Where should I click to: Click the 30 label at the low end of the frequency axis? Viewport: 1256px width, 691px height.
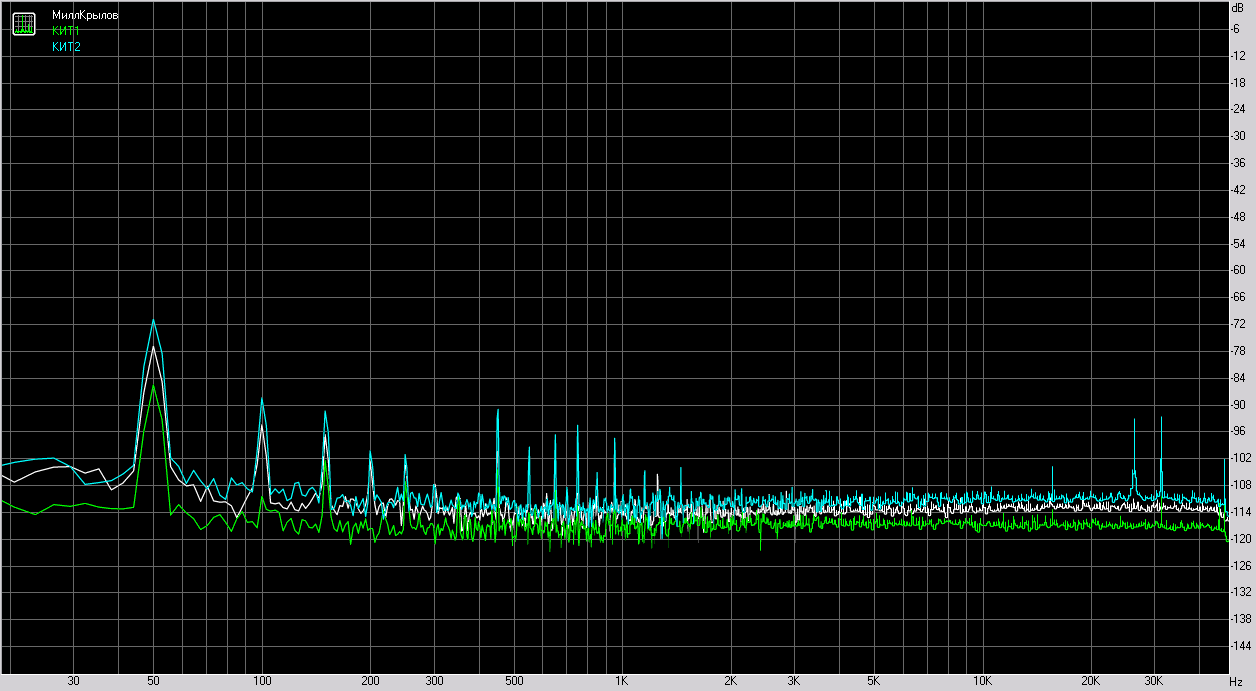pyautogui.click(x=73, y=682)
